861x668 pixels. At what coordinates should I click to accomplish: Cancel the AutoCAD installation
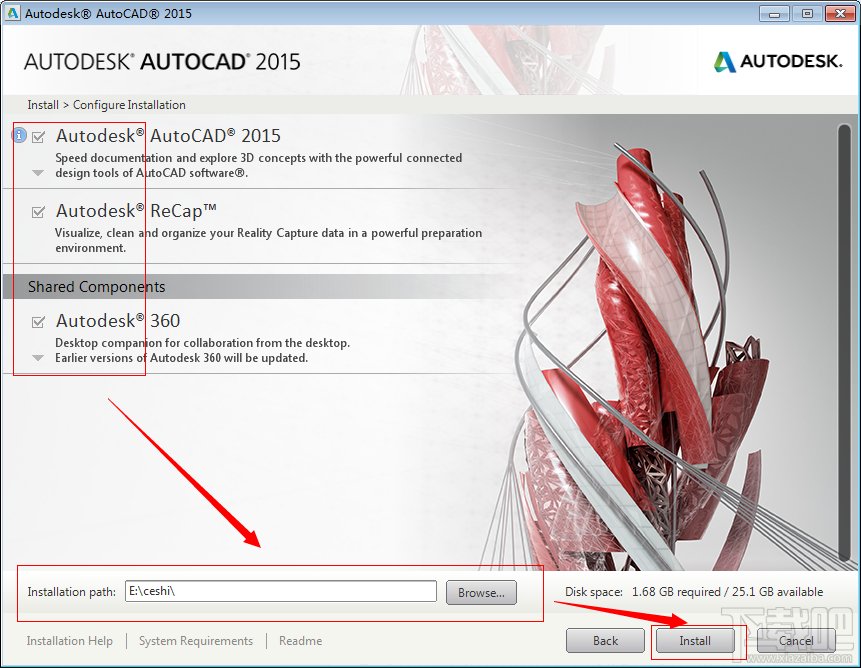(796, 641)
